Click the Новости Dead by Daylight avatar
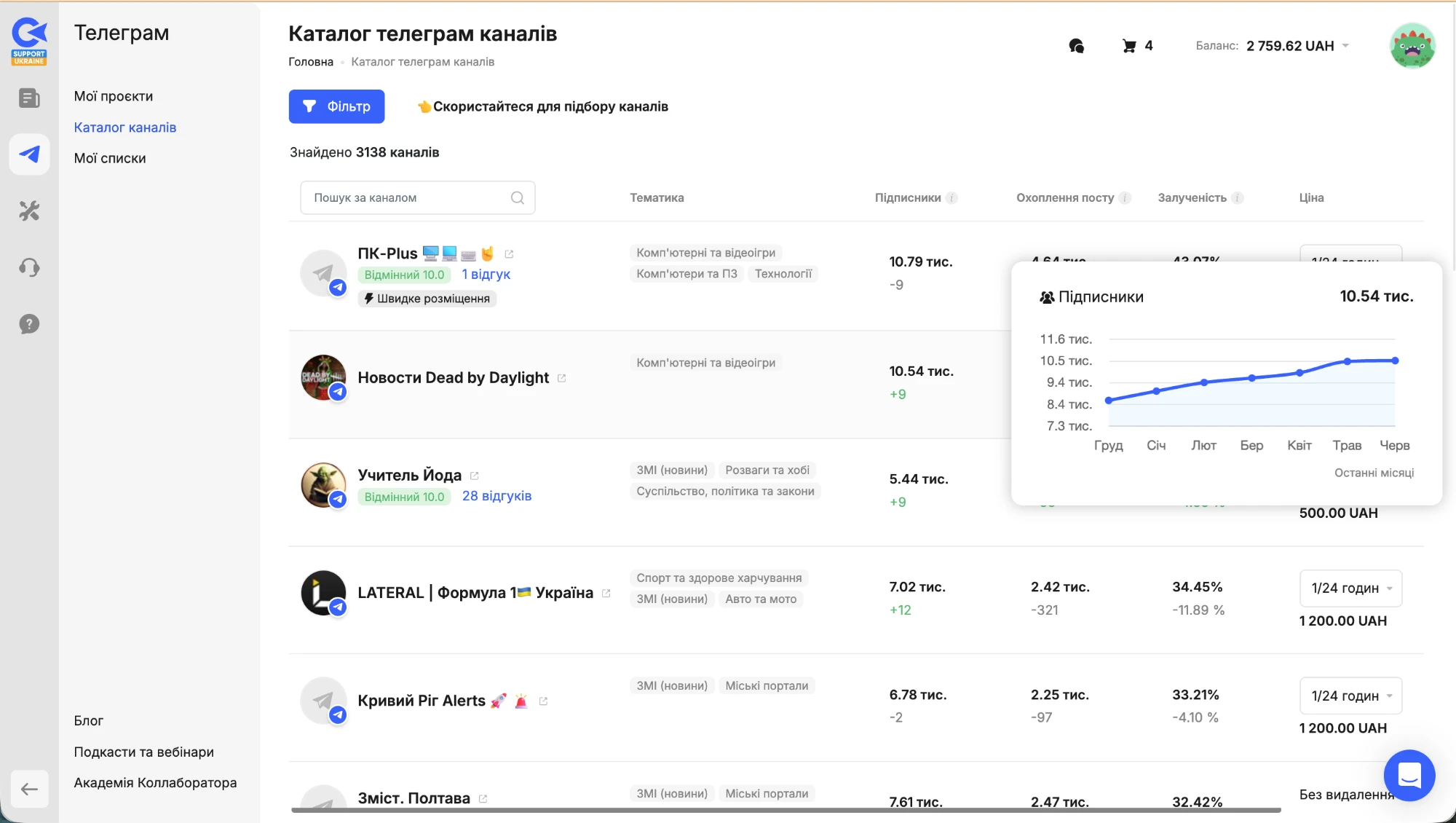The height and width of the screenshot is (823, 1456). (323, 377)
